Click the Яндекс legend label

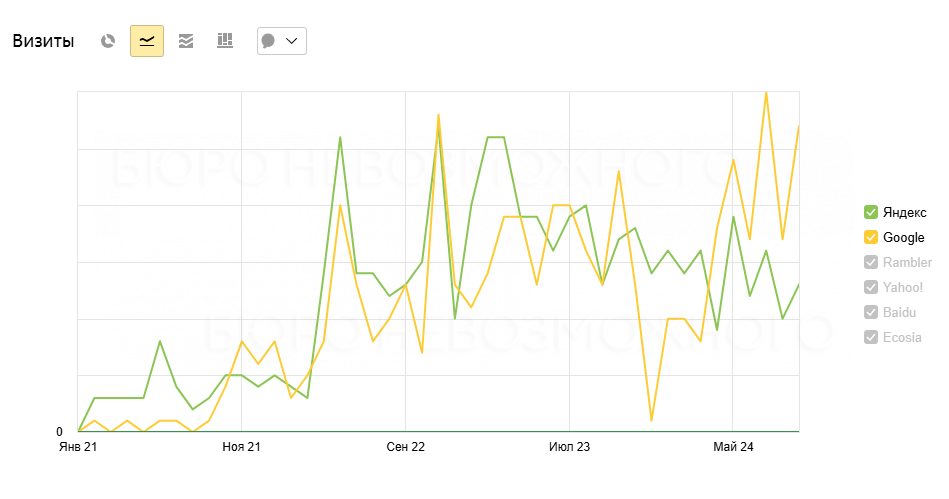point(904,212)
